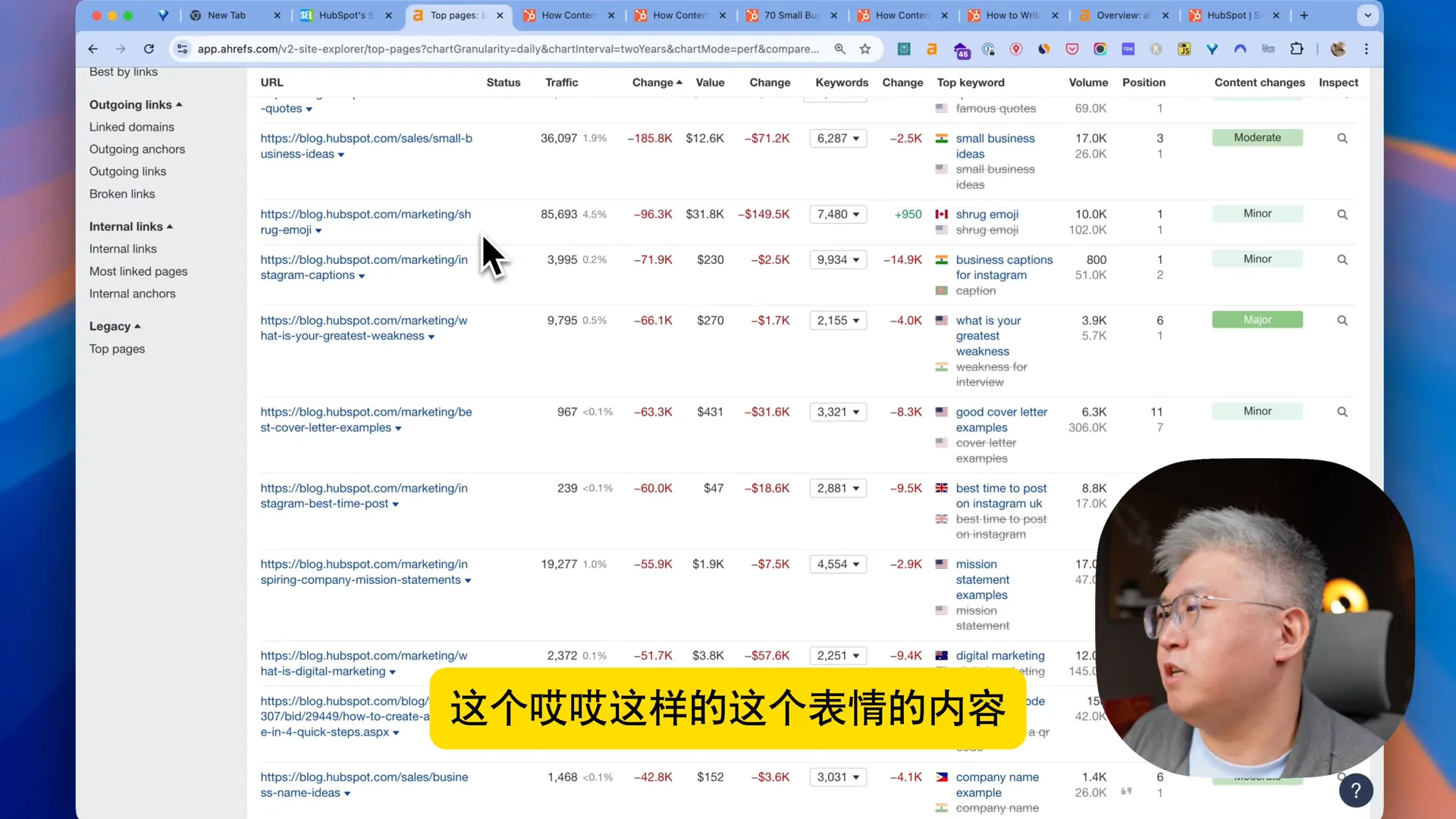Open keywords dropdown showing 9,934
This screenshot has width=1456, height=819.
click(x=838, y=259)
